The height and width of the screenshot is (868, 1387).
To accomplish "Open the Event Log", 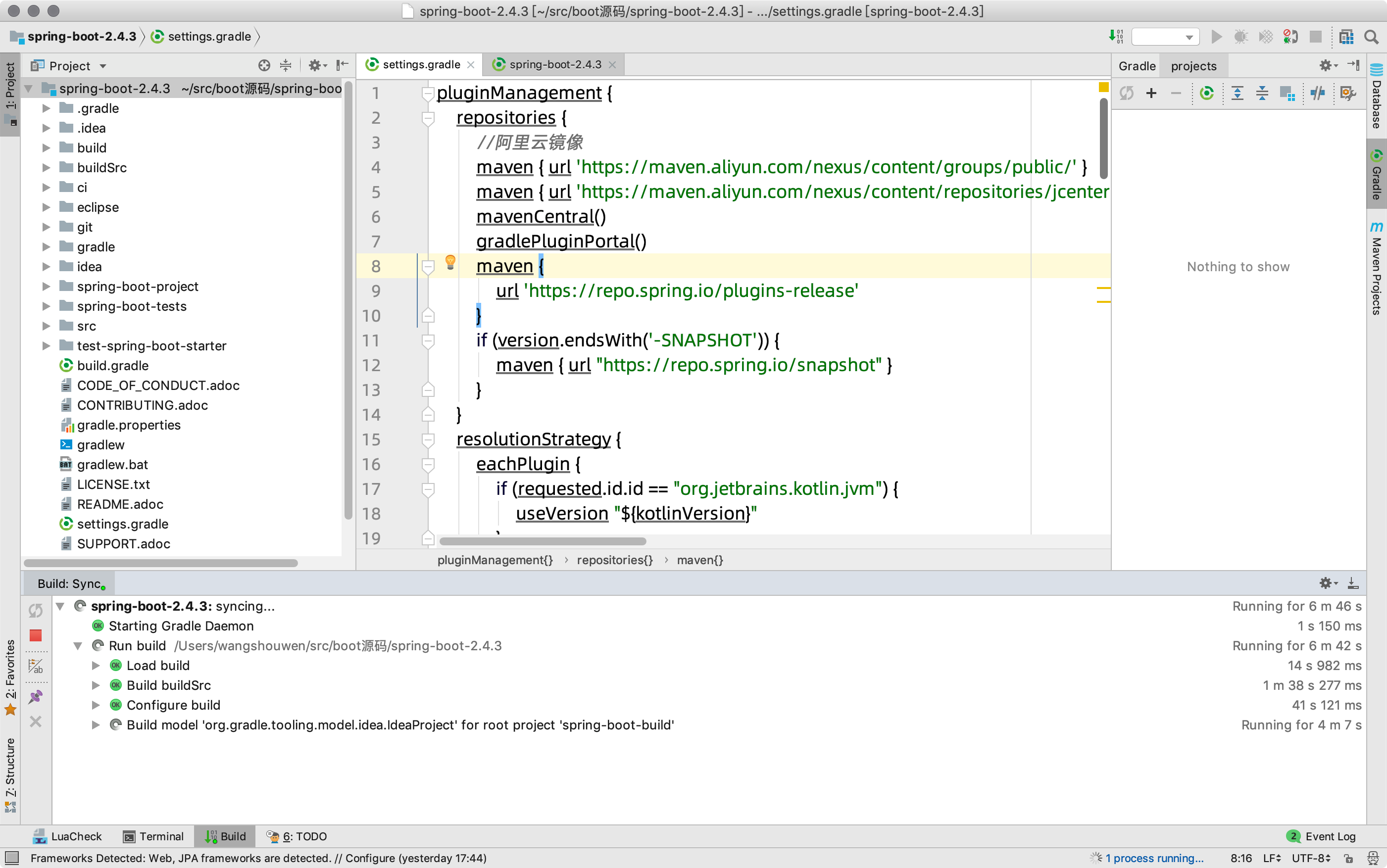I will (1322, 836).
